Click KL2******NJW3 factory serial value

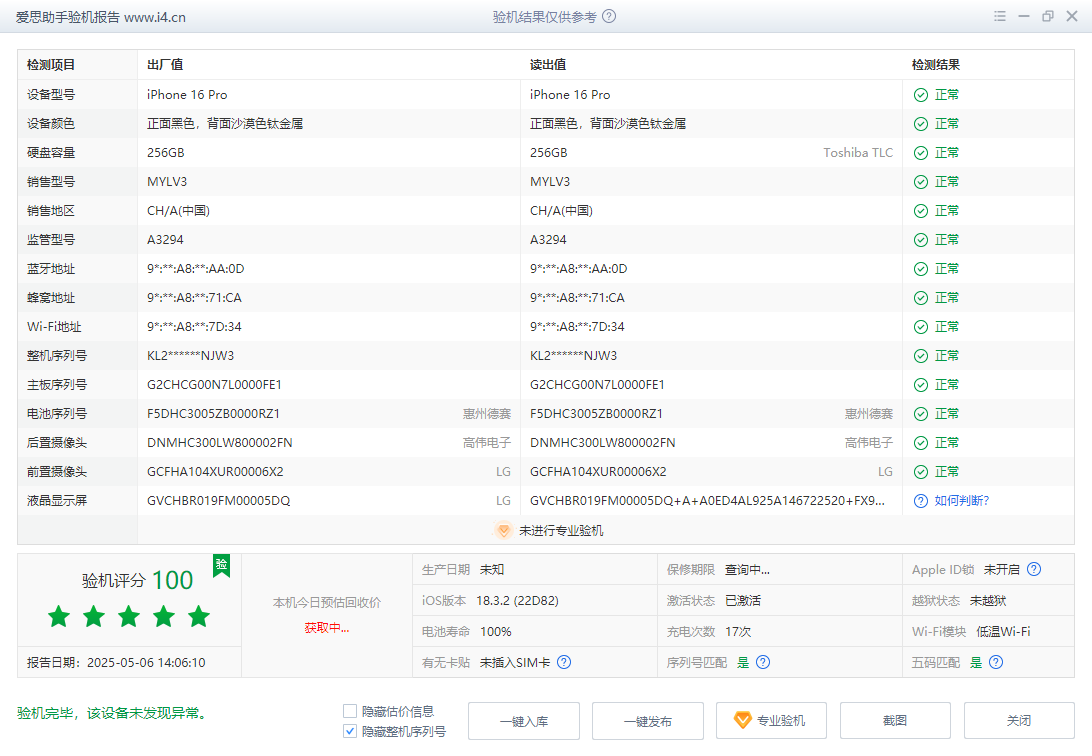tap(190, 356)
